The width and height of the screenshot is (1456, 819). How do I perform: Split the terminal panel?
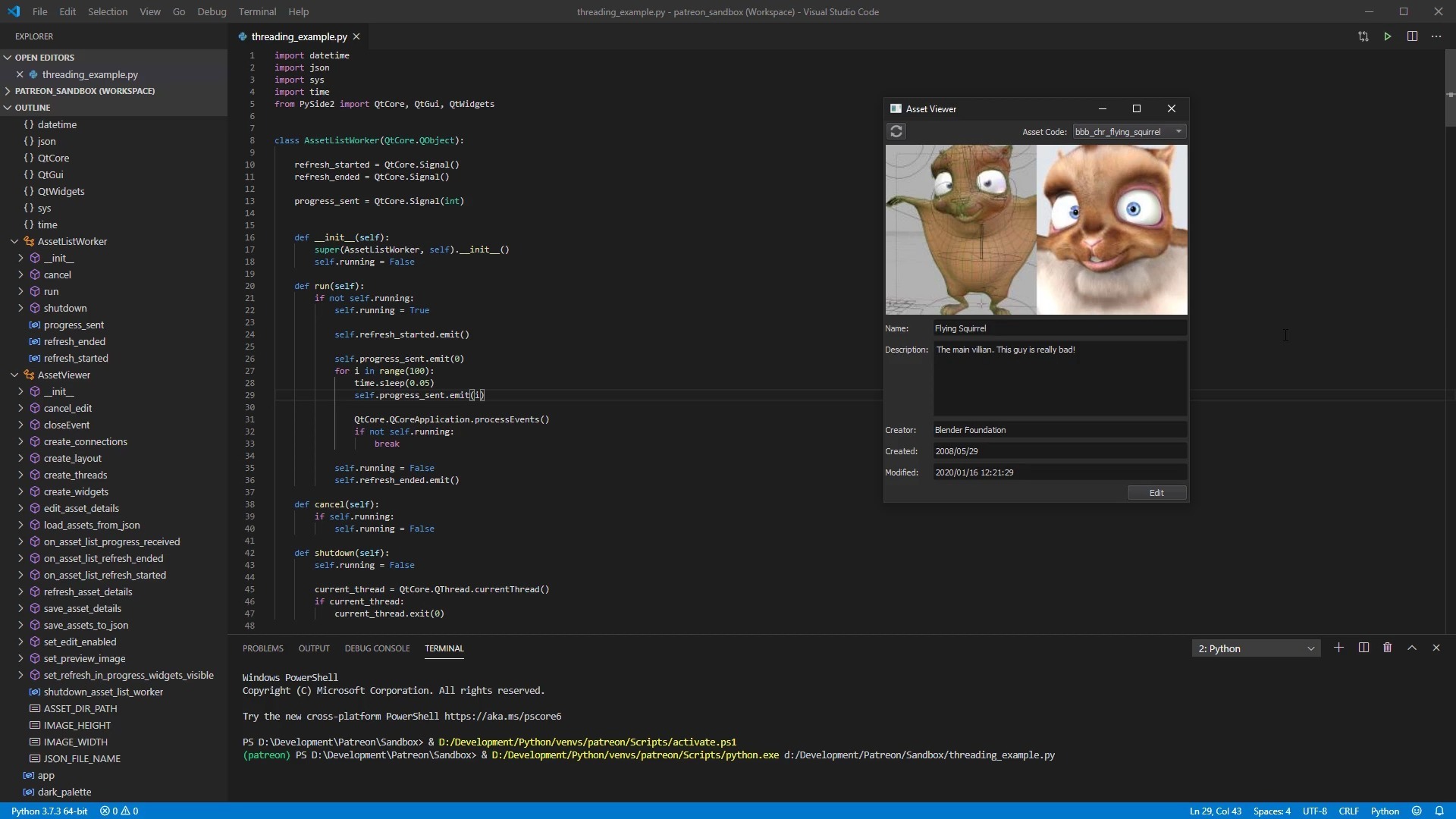1363,648
